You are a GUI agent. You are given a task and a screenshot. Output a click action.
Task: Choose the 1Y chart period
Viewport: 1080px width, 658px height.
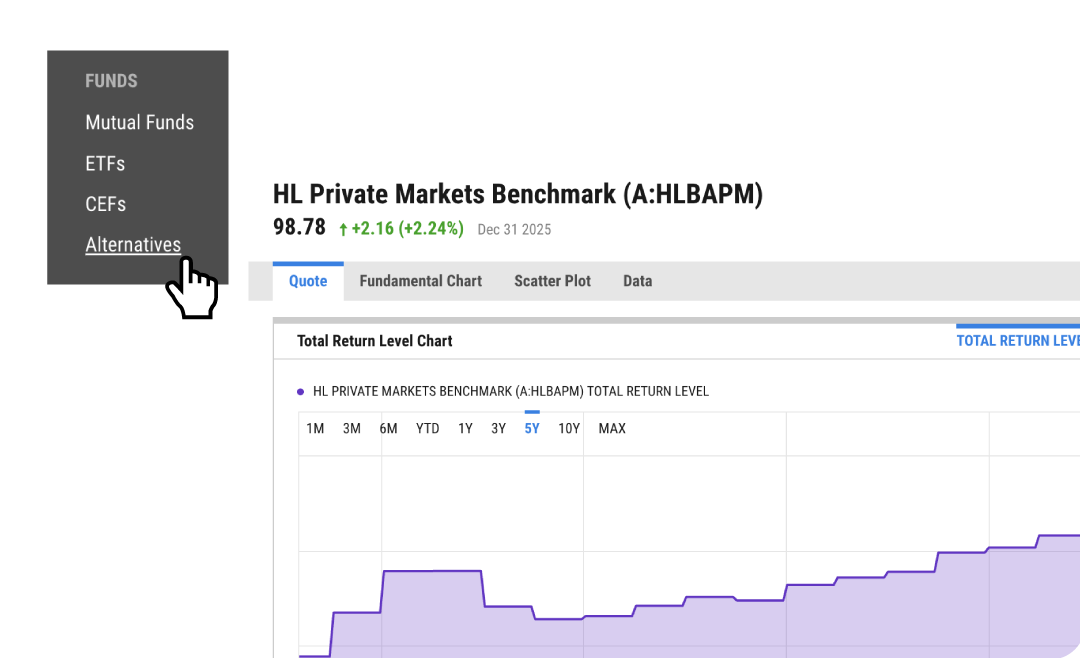click(465, 429)
